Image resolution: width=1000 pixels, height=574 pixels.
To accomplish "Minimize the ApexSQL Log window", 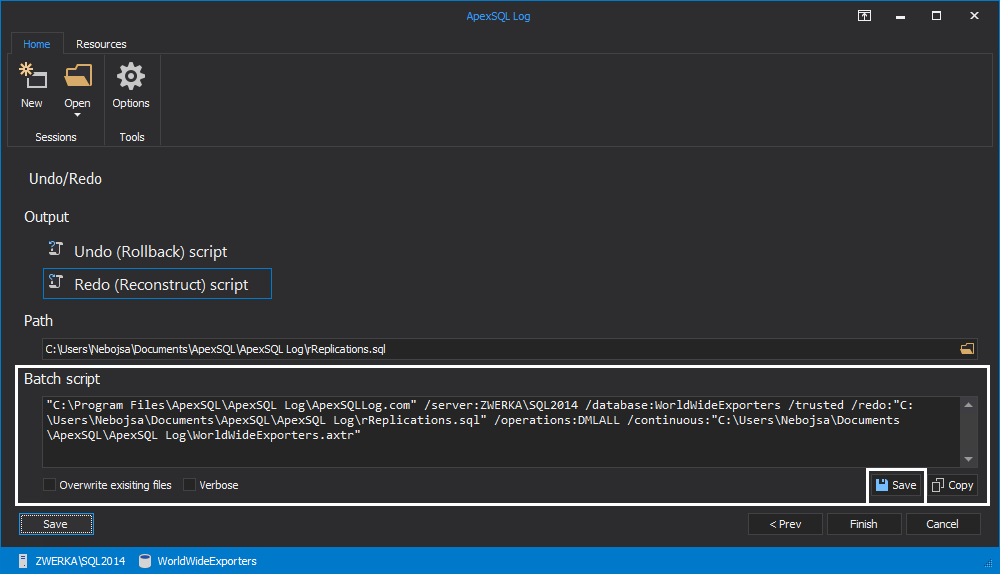I will point(901,16).
